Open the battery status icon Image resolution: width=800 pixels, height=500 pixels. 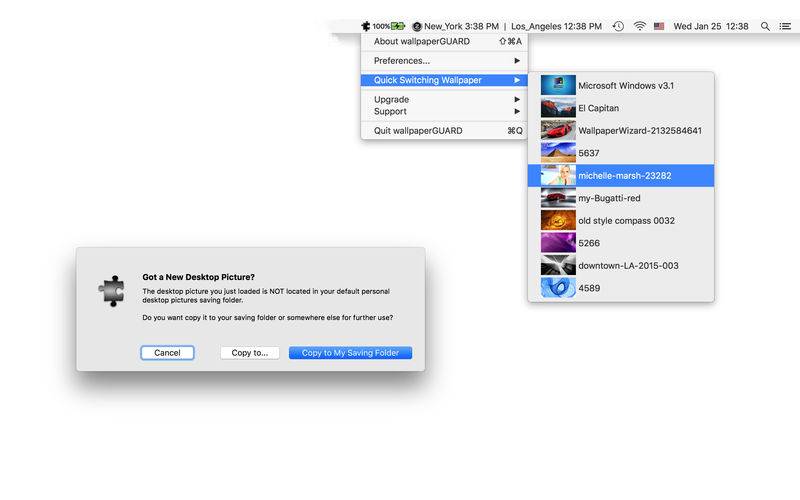click(x=398, y=26)
